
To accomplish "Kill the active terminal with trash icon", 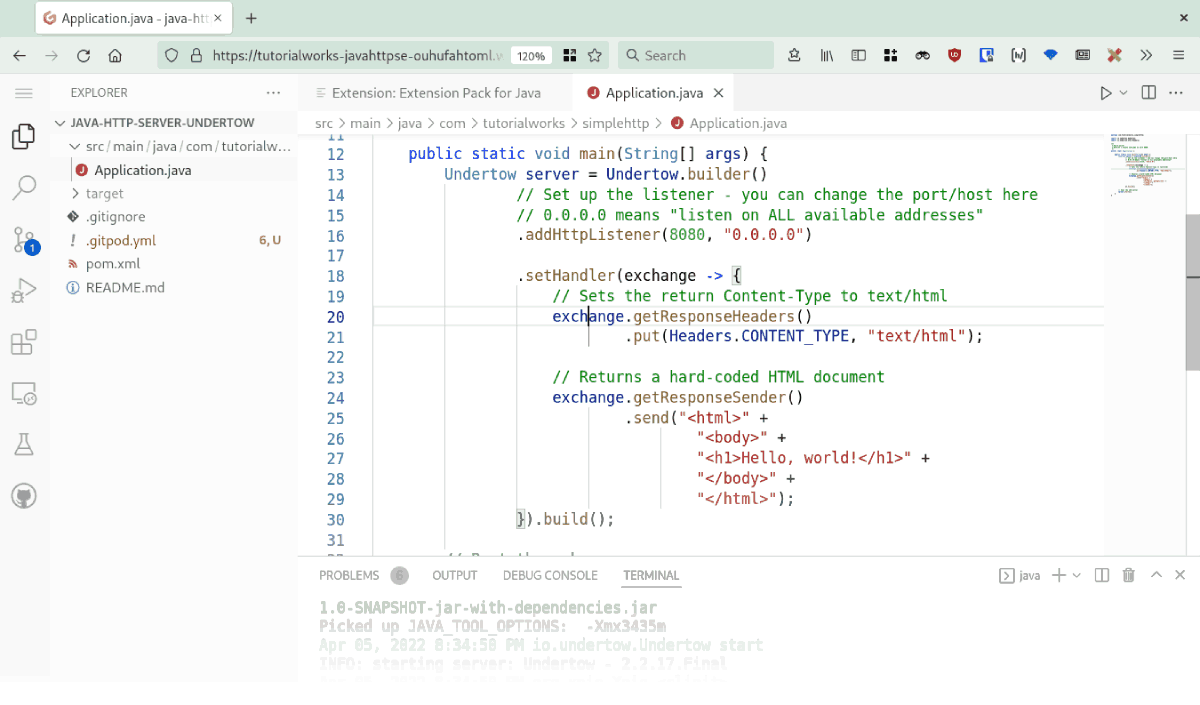I will coord(1128,575).
